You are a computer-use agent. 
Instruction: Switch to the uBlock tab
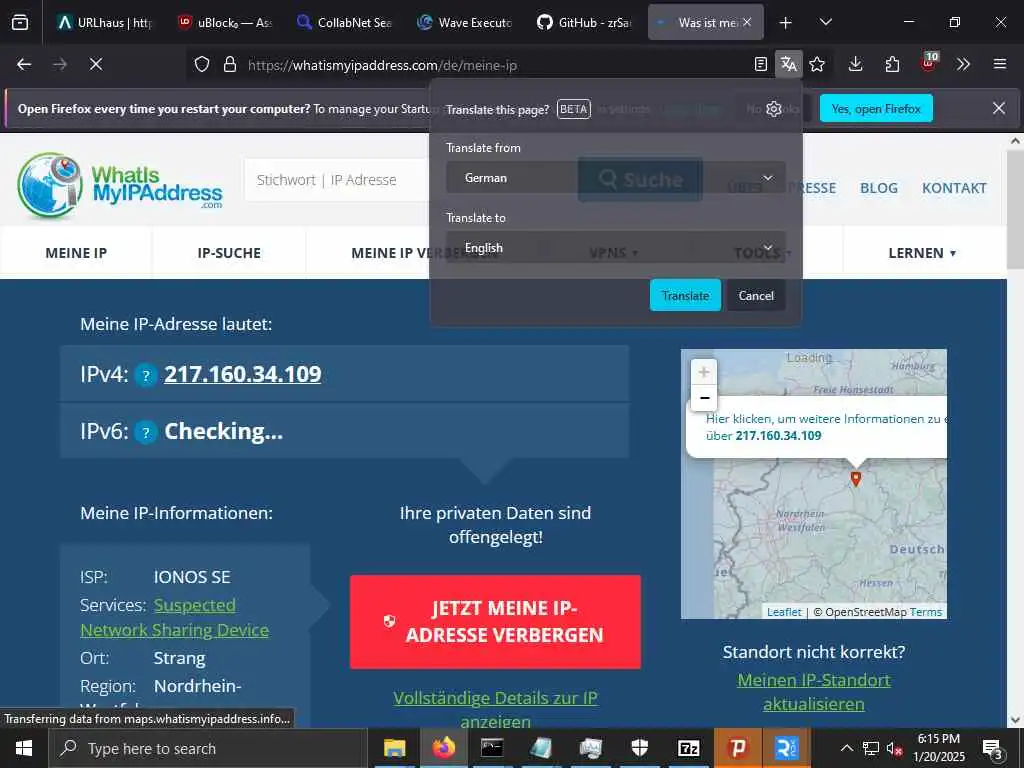[225, 22]
